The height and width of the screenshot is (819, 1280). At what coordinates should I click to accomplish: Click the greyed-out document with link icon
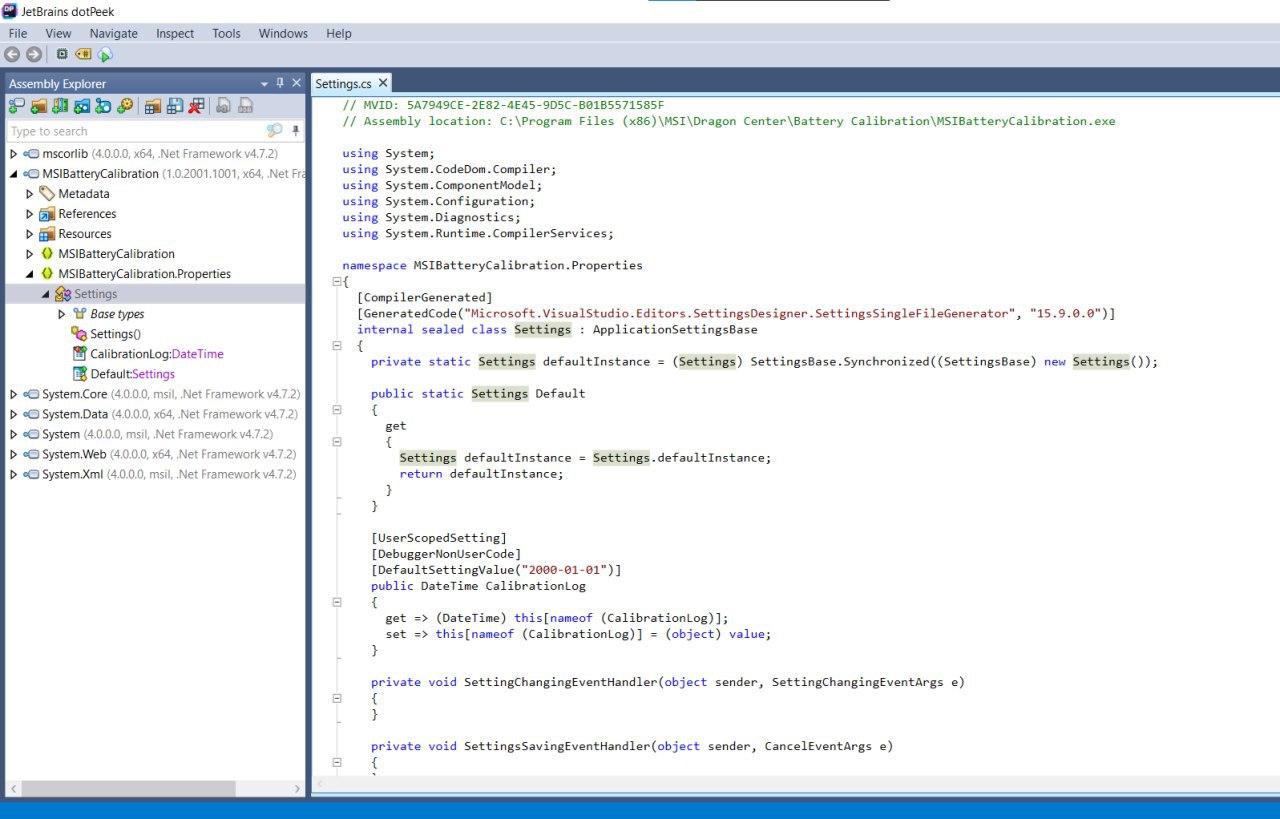tap(224, 106)
